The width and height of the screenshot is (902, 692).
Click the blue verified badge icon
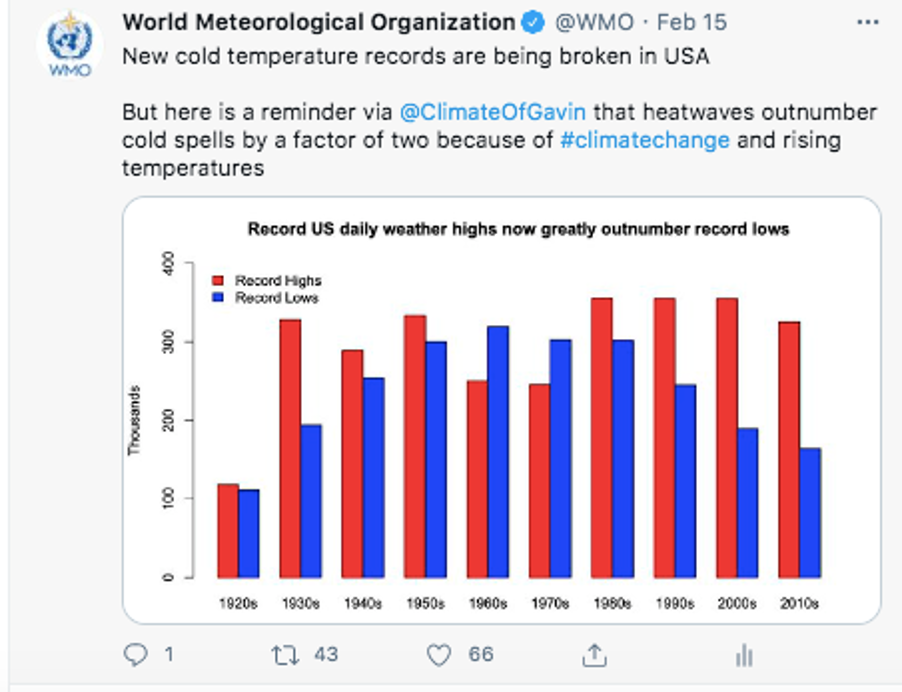tap(533, 23)
